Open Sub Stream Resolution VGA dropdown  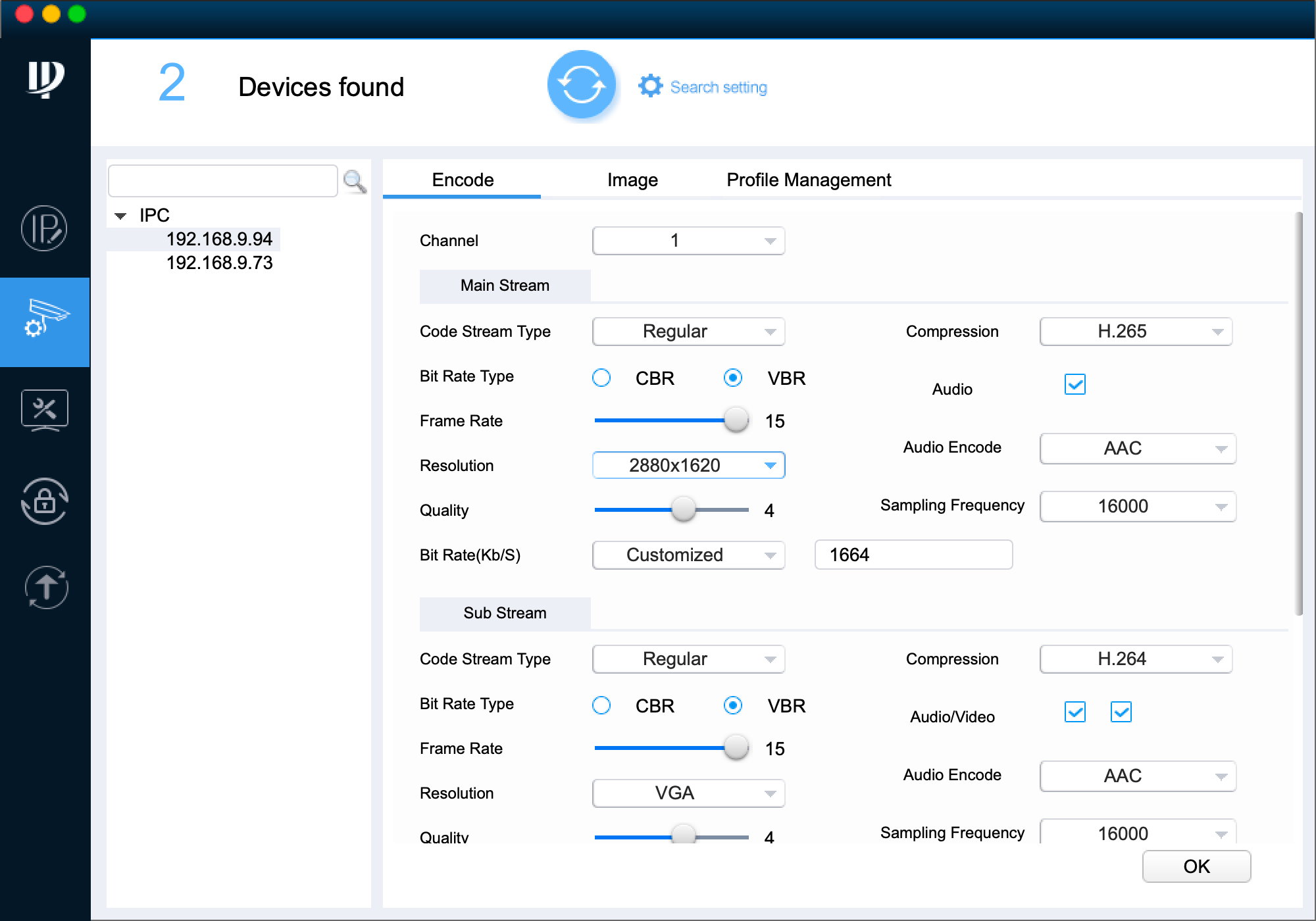688,793
